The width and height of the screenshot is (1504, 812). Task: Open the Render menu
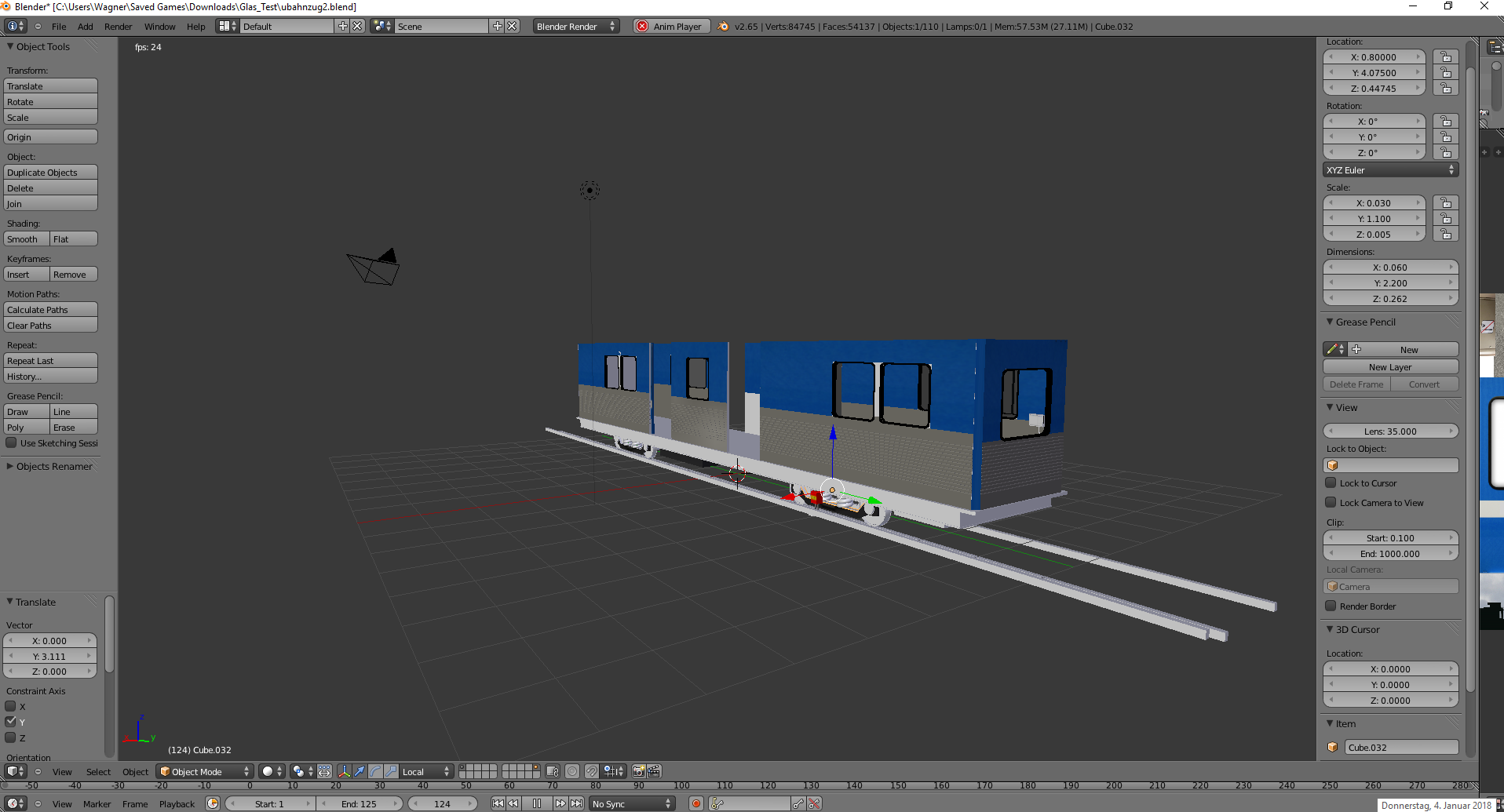tap(118, 27)
